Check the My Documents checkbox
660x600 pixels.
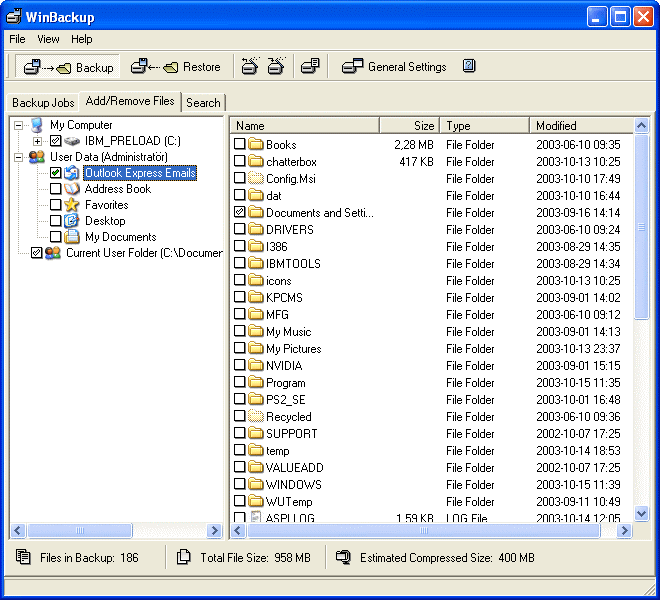click(55, 237)
